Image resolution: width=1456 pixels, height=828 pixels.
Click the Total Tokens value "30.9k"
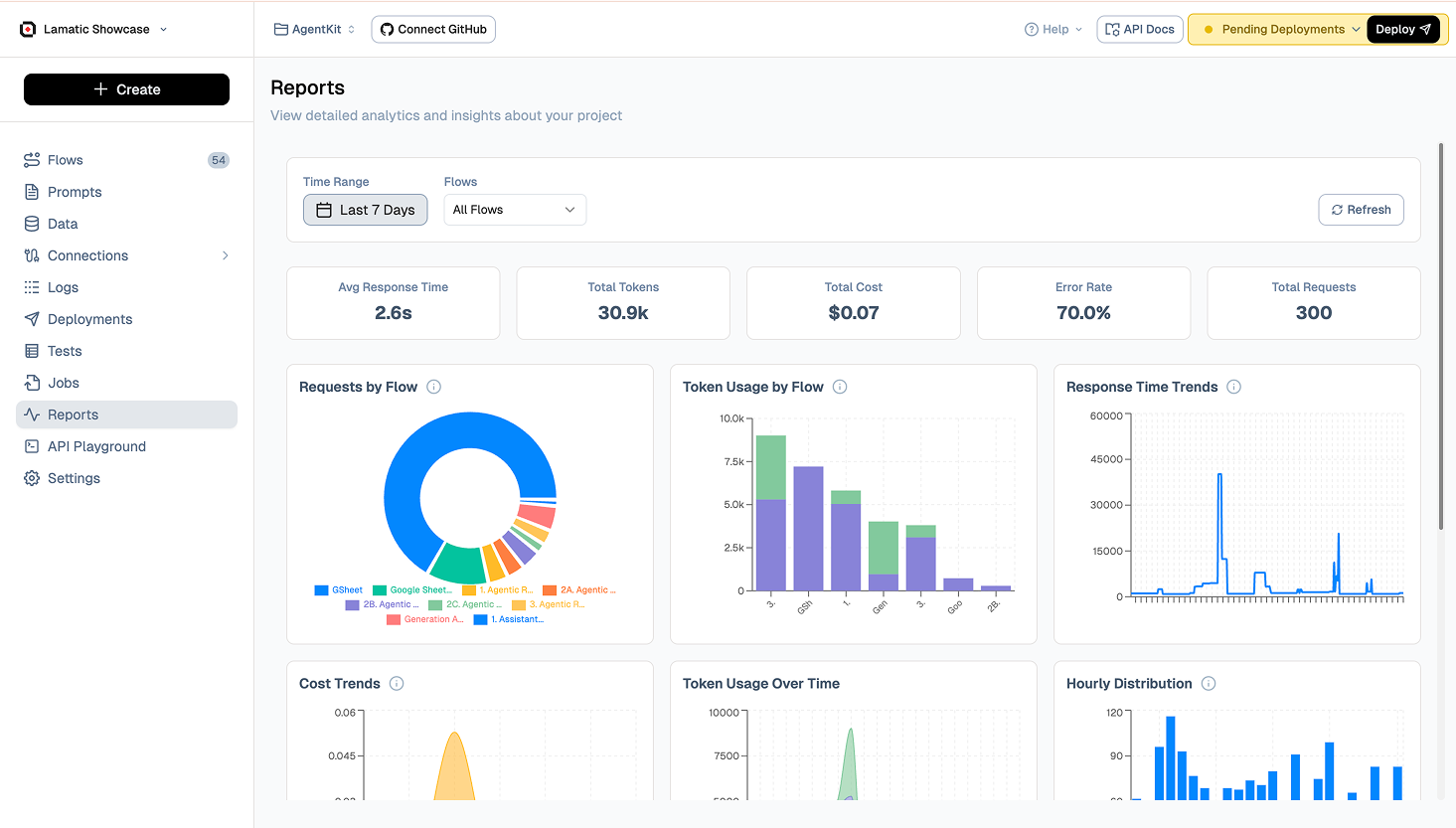point(623,313)
